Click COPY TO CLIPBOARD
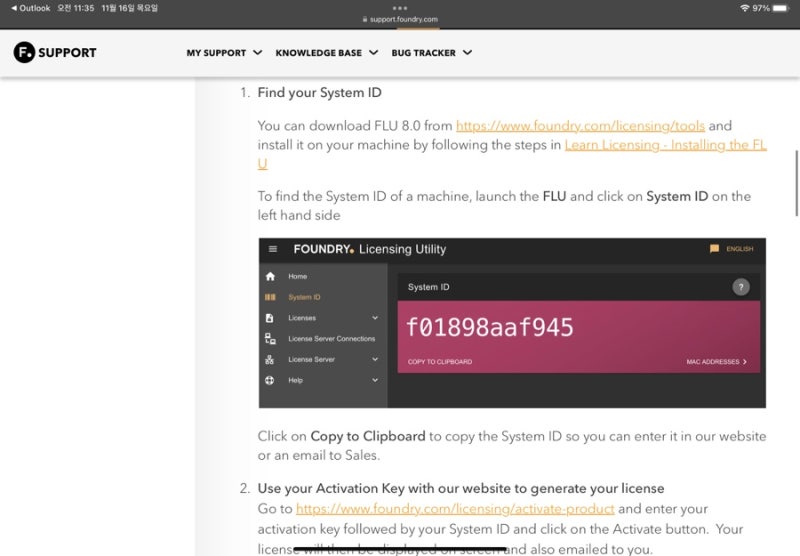800x556 pixels. pos(440,362)
